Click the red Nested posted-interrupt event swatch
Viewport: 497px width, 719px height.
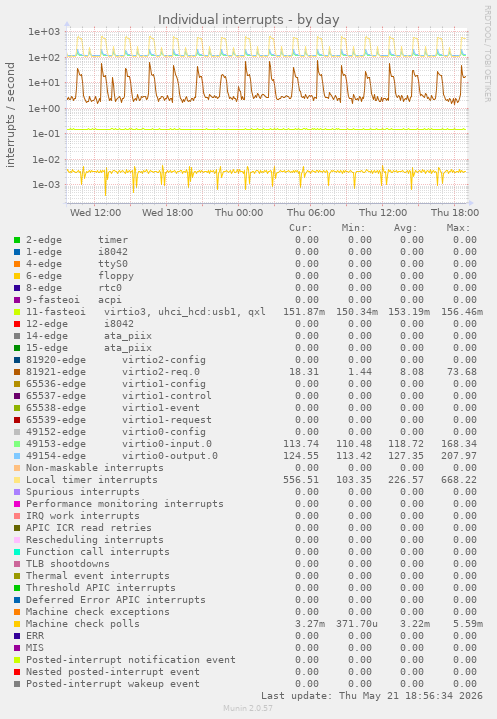tap(17, 672)
